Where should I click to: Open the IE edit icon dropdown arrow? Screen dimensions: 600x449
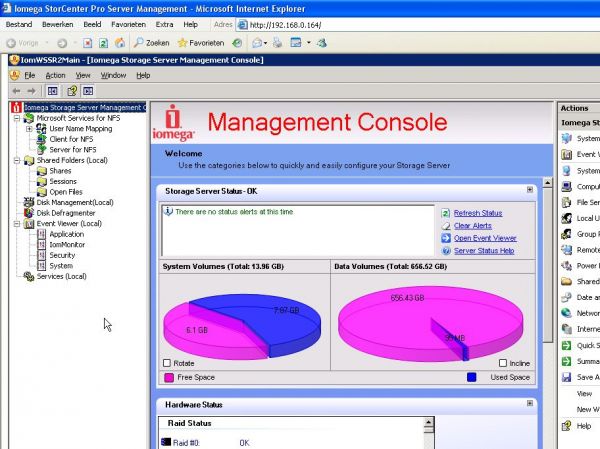[308, 43]
